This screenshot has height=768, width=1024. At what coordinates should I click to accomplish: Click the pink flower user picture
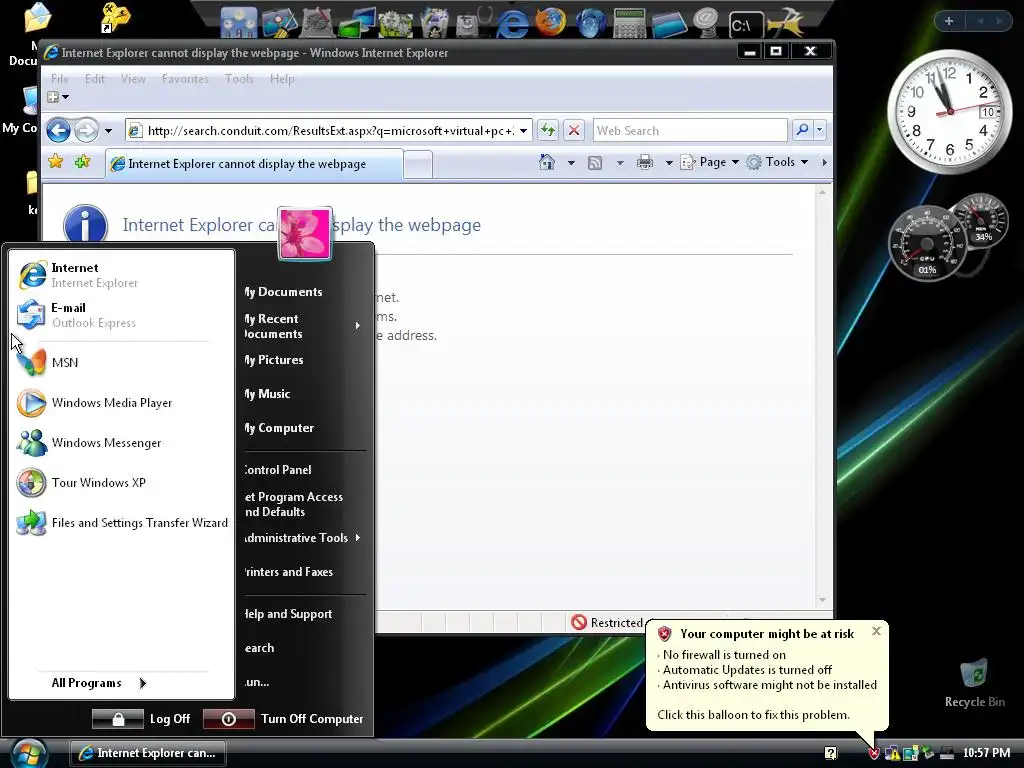pos(305,233)
